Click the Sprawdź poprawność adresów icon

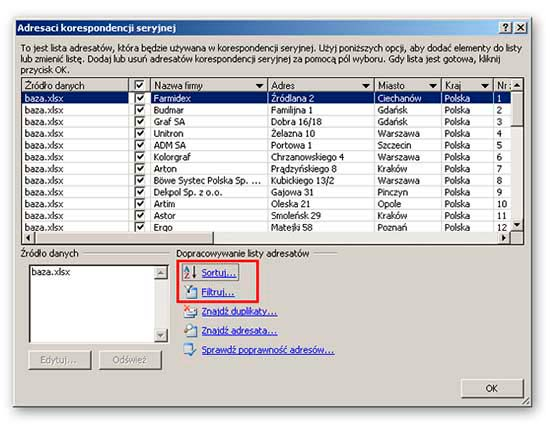pos(190,350)
